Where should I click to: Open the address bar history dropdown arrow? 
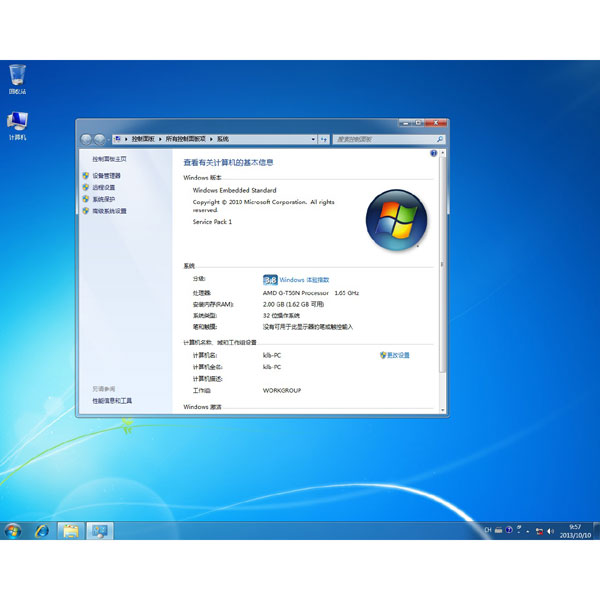(x=313, y=139)
